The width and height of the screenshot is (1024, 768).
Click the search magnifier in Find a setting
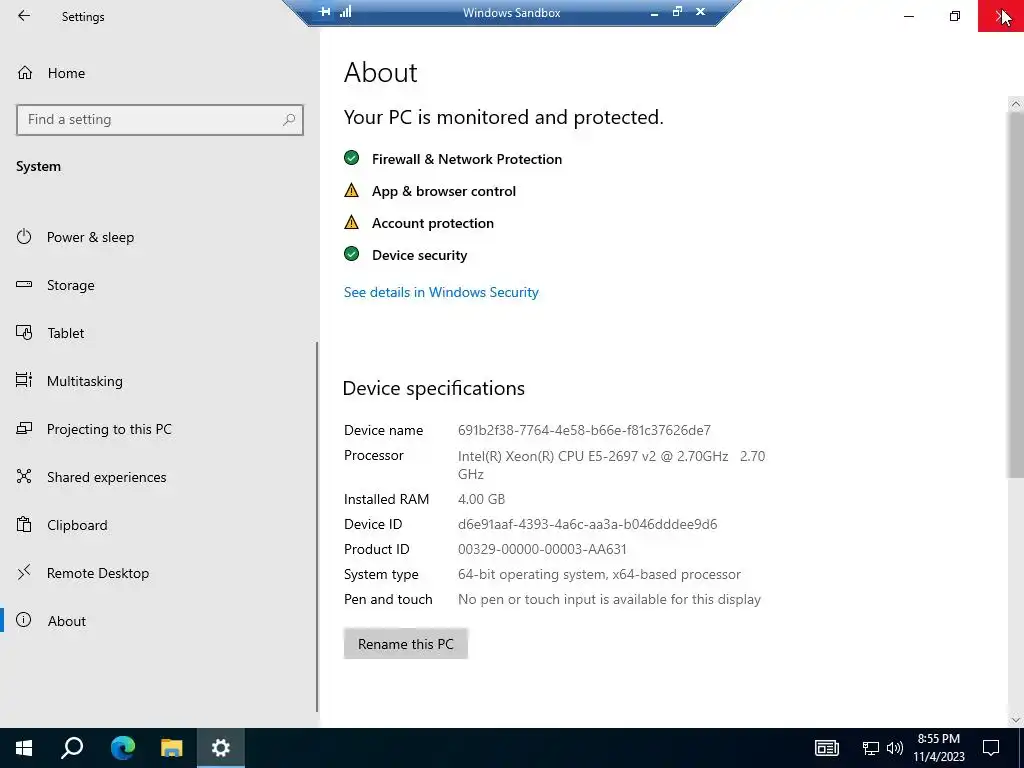[289, 120]
